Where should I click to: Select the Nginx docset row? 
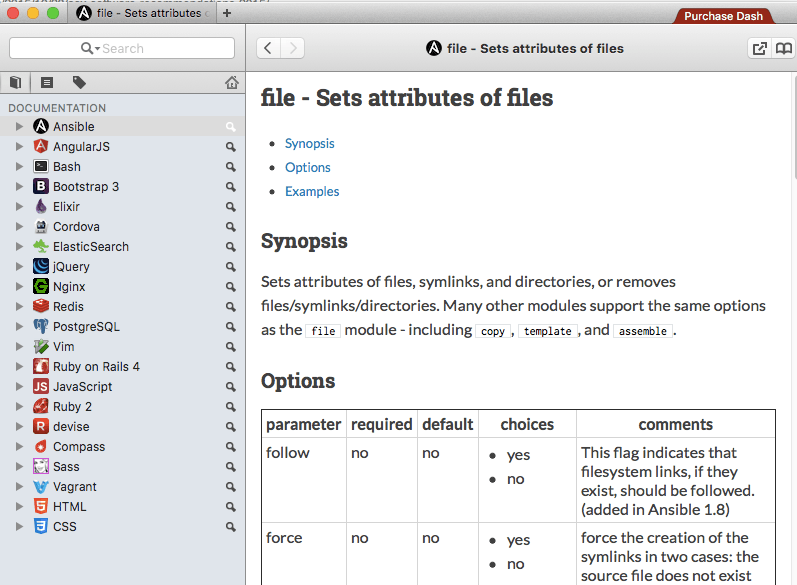[122, 287]
